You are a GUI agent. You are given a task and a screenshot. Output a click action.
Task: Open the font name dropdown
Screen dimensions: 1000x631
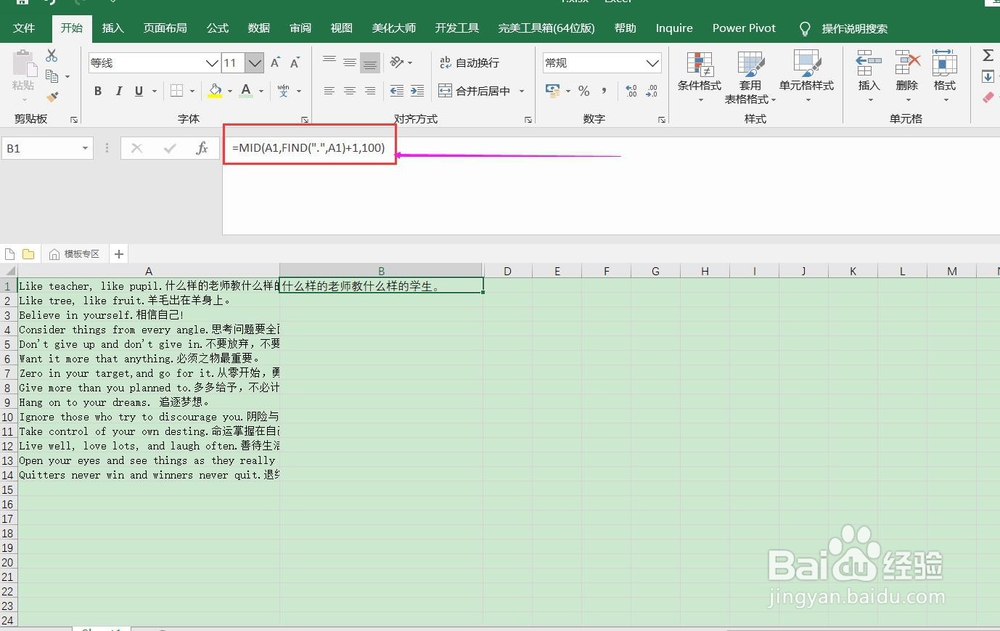[x=210, y=62]
